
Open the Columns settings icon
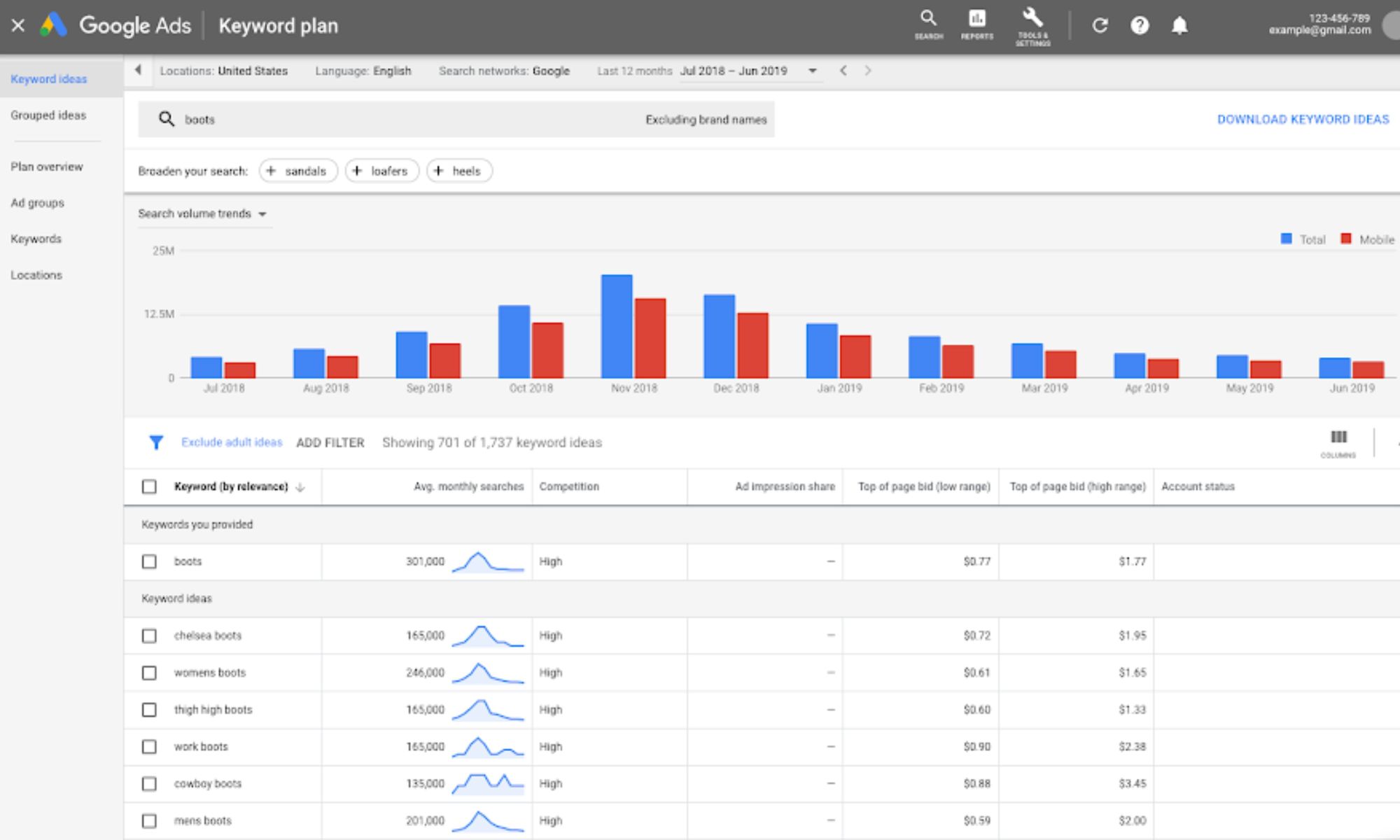(1338, 437)
